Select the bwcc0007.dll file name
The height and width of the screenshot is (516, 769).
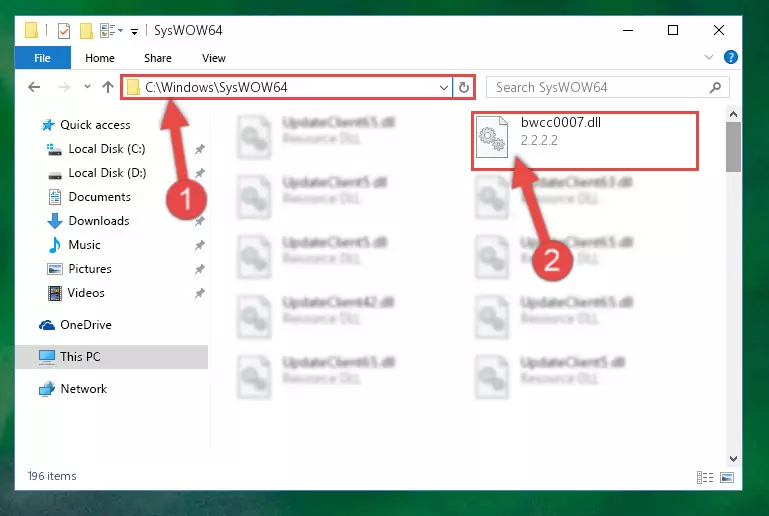tap(561, 123)
